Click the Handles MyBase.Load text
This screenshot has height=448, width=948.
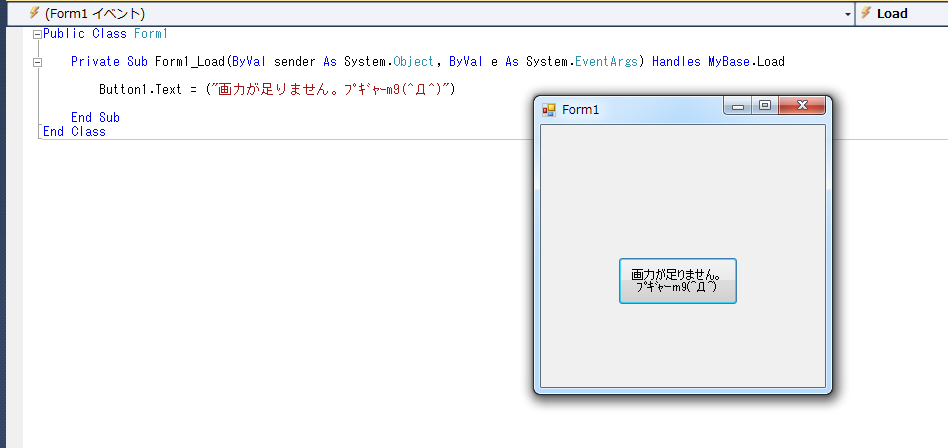(x=718, y=62)
